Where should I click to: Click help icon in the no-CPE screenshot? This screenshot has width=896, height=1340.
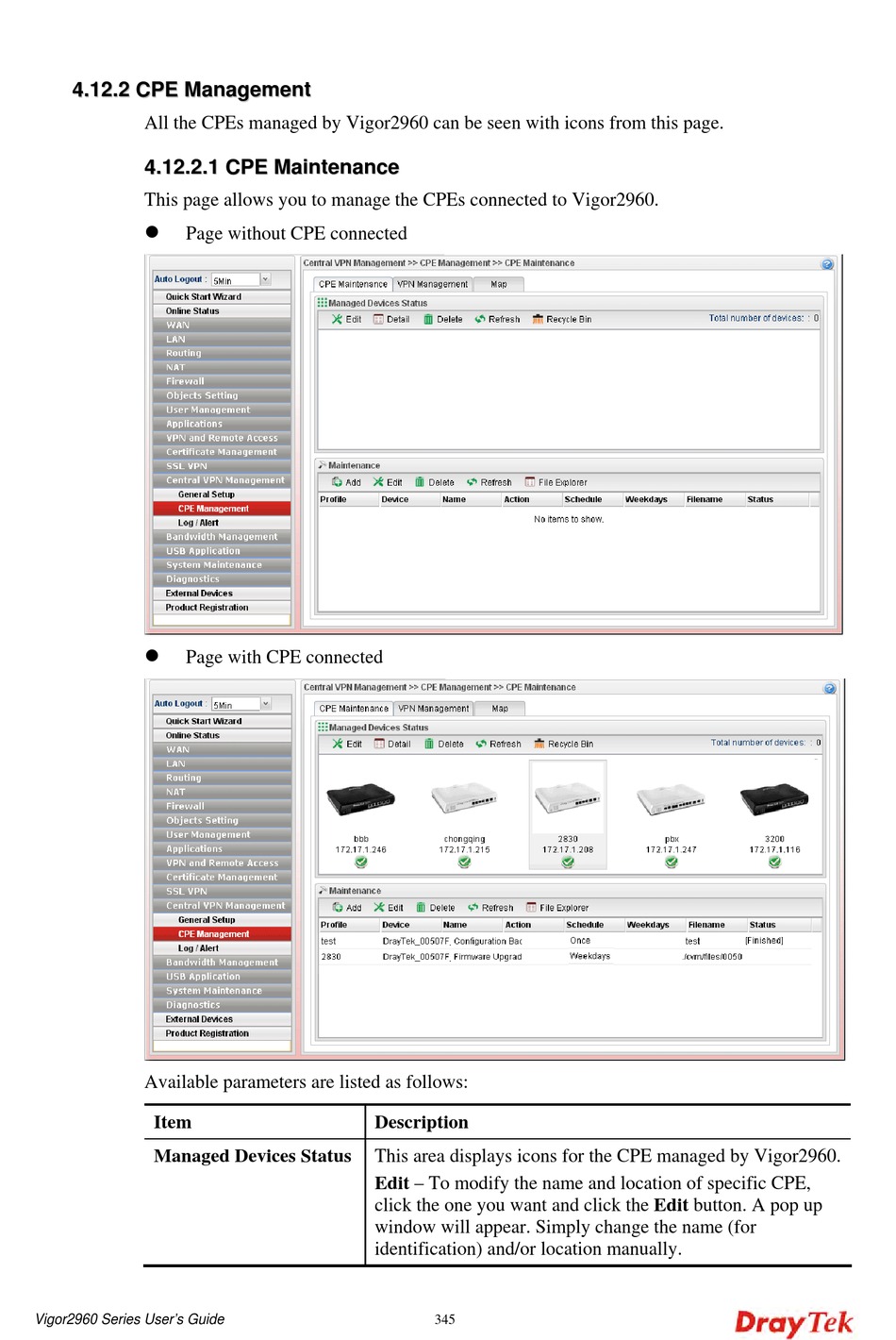[827, 264]
